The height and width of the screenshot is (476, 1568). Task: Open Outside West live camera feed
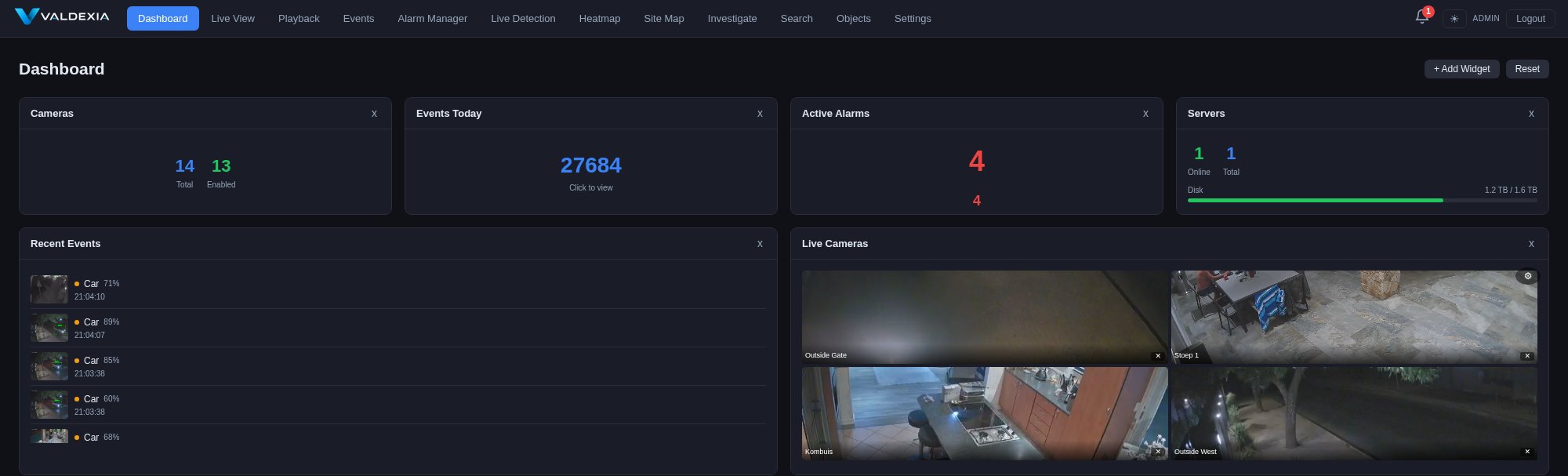pyautogui.click(x=1354, y=413)
